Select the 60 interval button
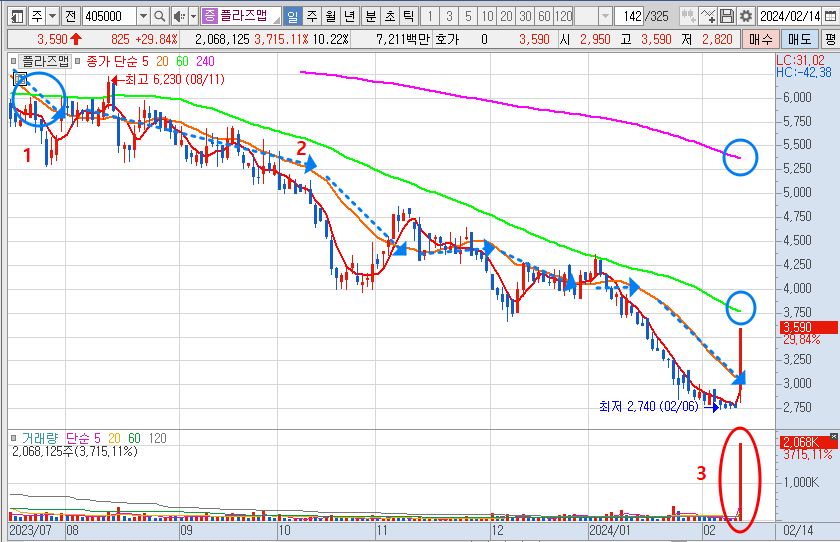The width and height of the screenshot is (840, 542). point(544,17)
